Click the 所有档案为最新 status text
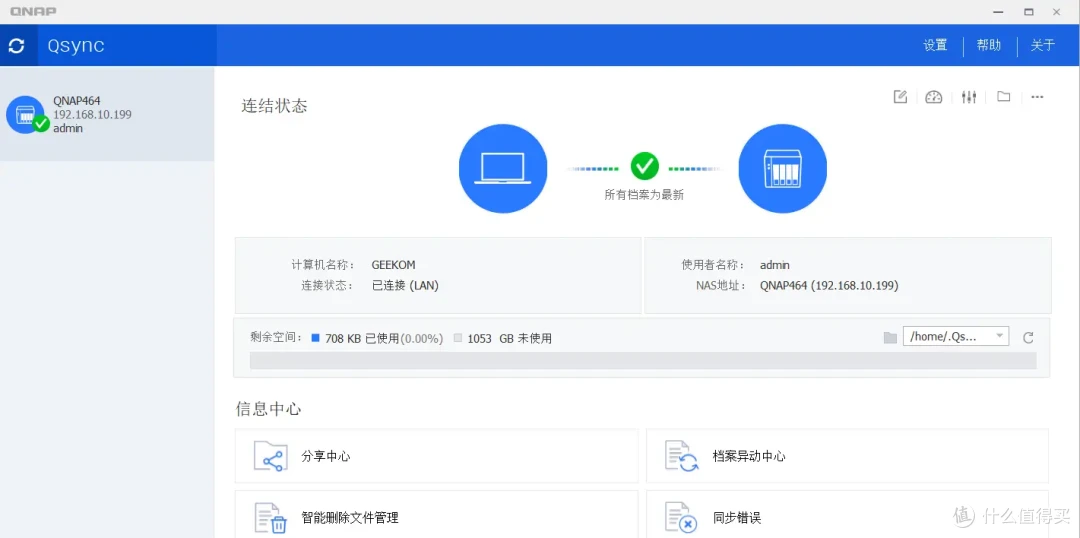Viewport: 1080px width, 538px height. coord(644,196)
